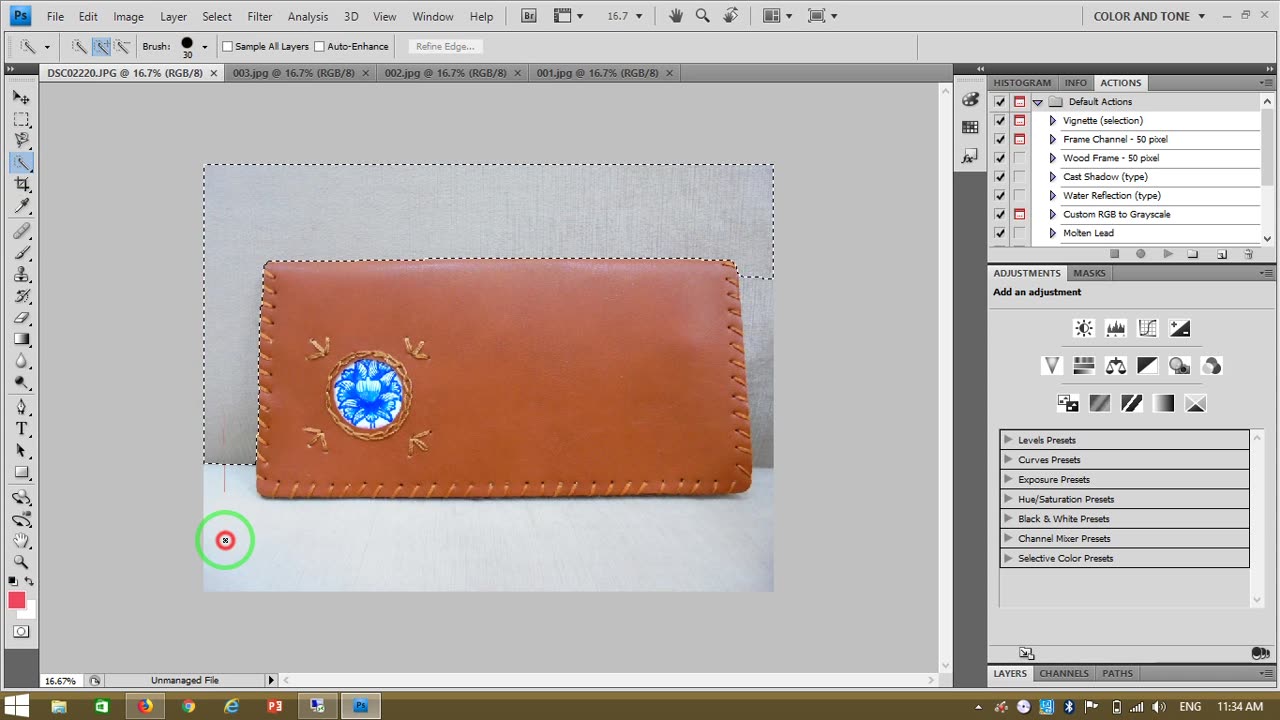Click Begin recording in Actions panel

(x=1141, y=254)
